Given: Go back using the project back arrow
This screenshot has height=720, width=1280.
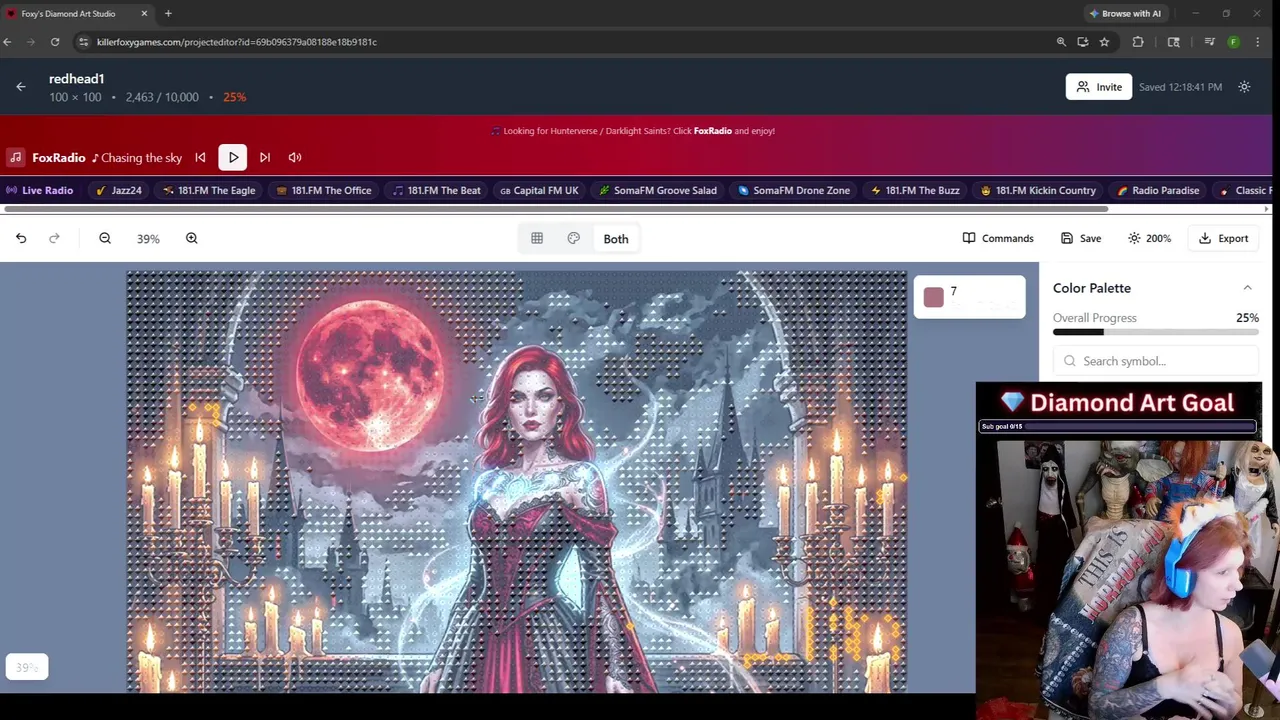Looking at the screenshot, I should [x=21, y=87].
